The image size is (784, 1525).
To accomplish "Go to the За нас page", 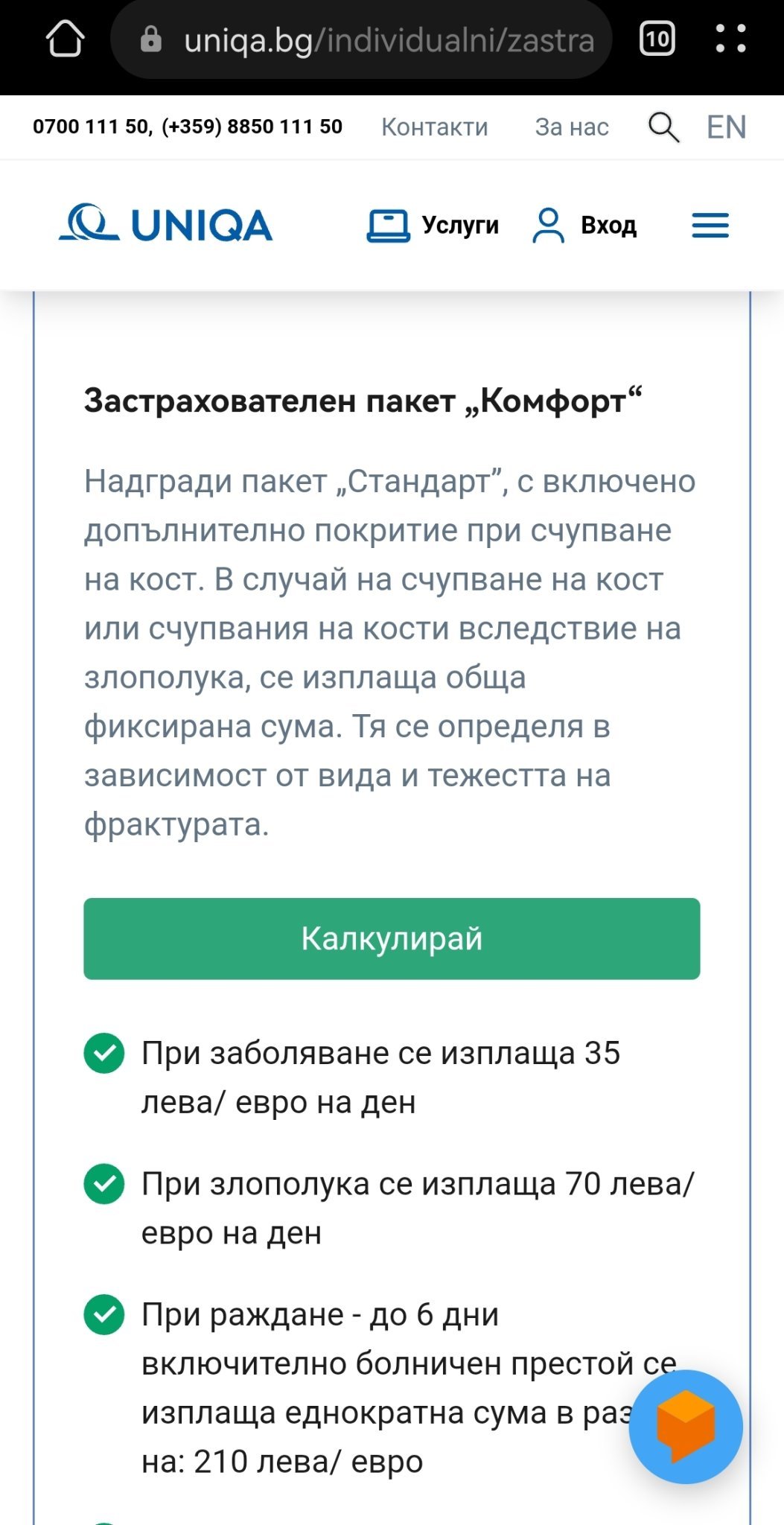I will pyautogui.click(x=572, y=127).
